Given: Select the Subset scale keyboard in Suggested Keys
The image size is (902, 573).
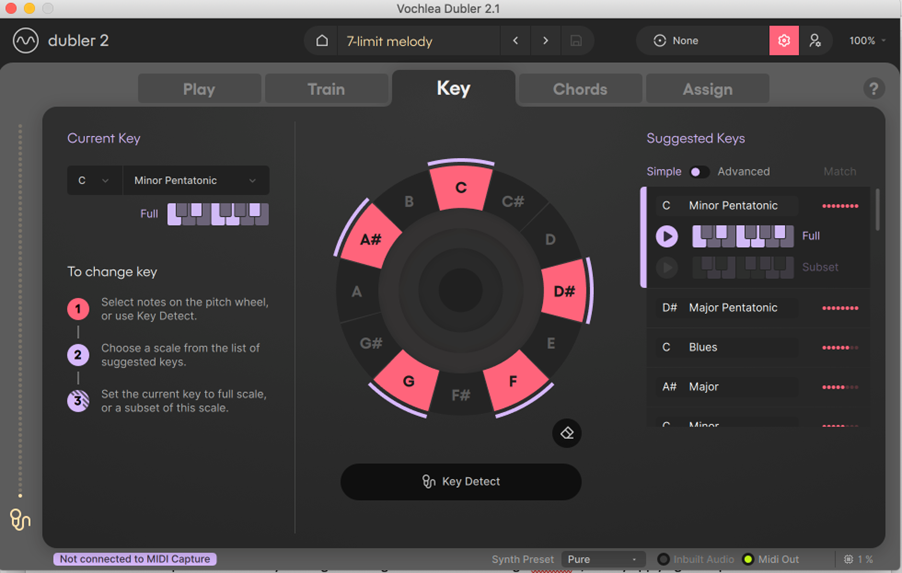Looking at the screenshot, I should tap(743, 268).
